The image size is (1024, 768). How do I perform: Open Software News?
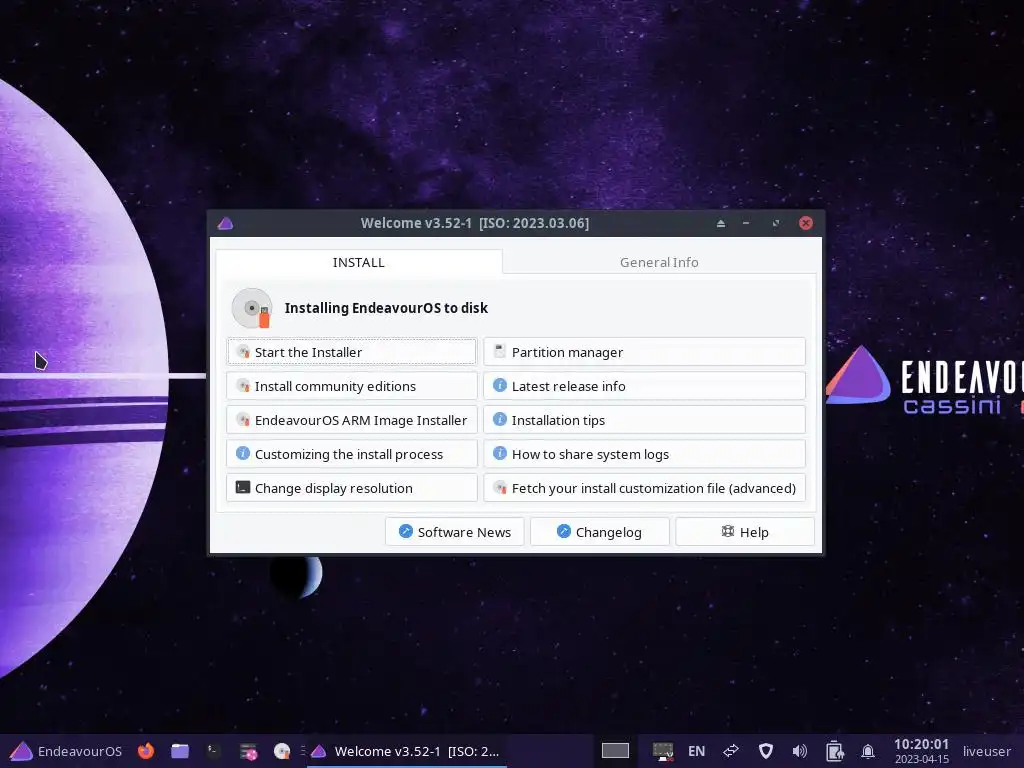coord(455,532)
